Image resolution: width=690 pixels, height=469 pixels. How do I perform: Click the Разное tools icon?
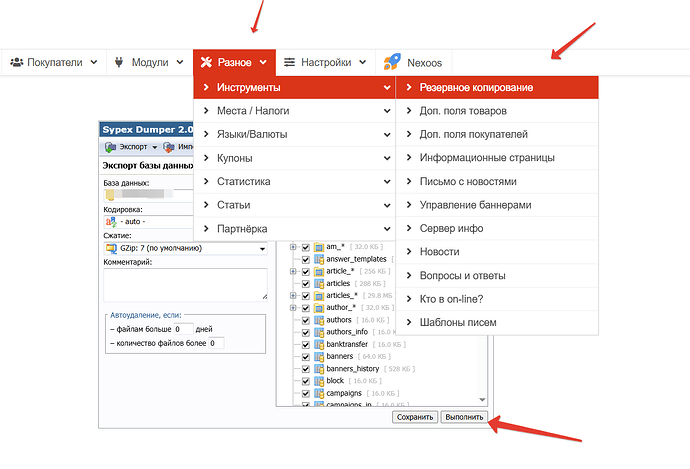206,62
